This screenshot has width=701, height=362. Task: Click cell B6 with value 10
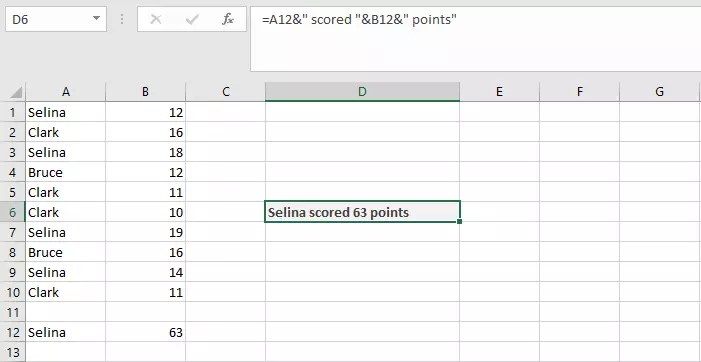point(146,212)
